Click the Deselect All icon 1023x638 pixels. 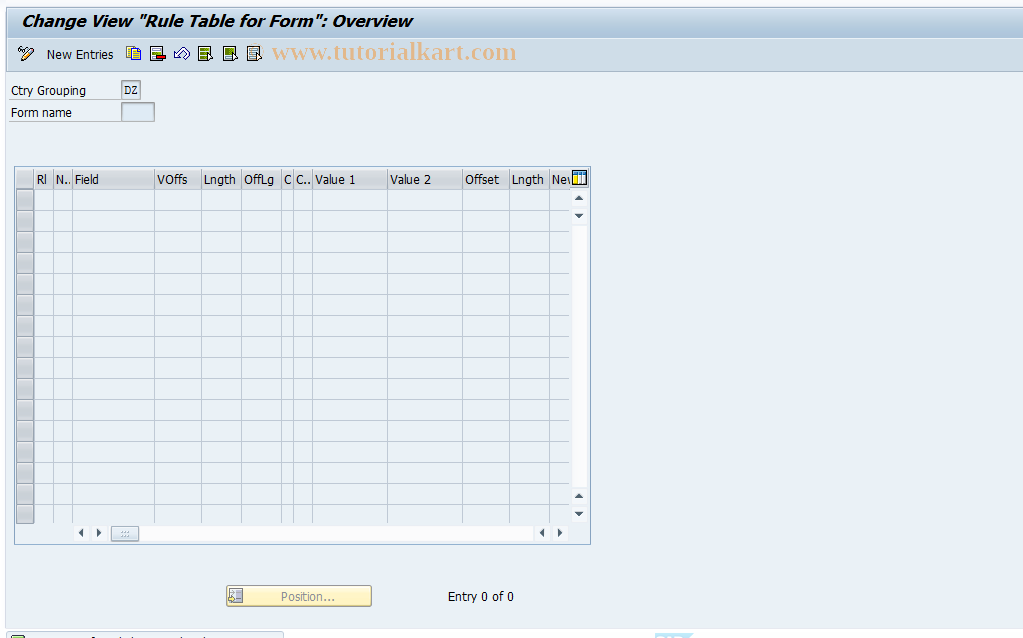point(254,53)
